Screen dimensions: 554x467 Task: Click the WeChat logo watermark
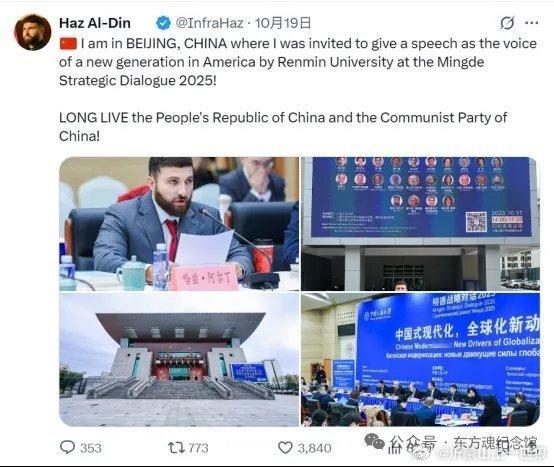[375, 442]
